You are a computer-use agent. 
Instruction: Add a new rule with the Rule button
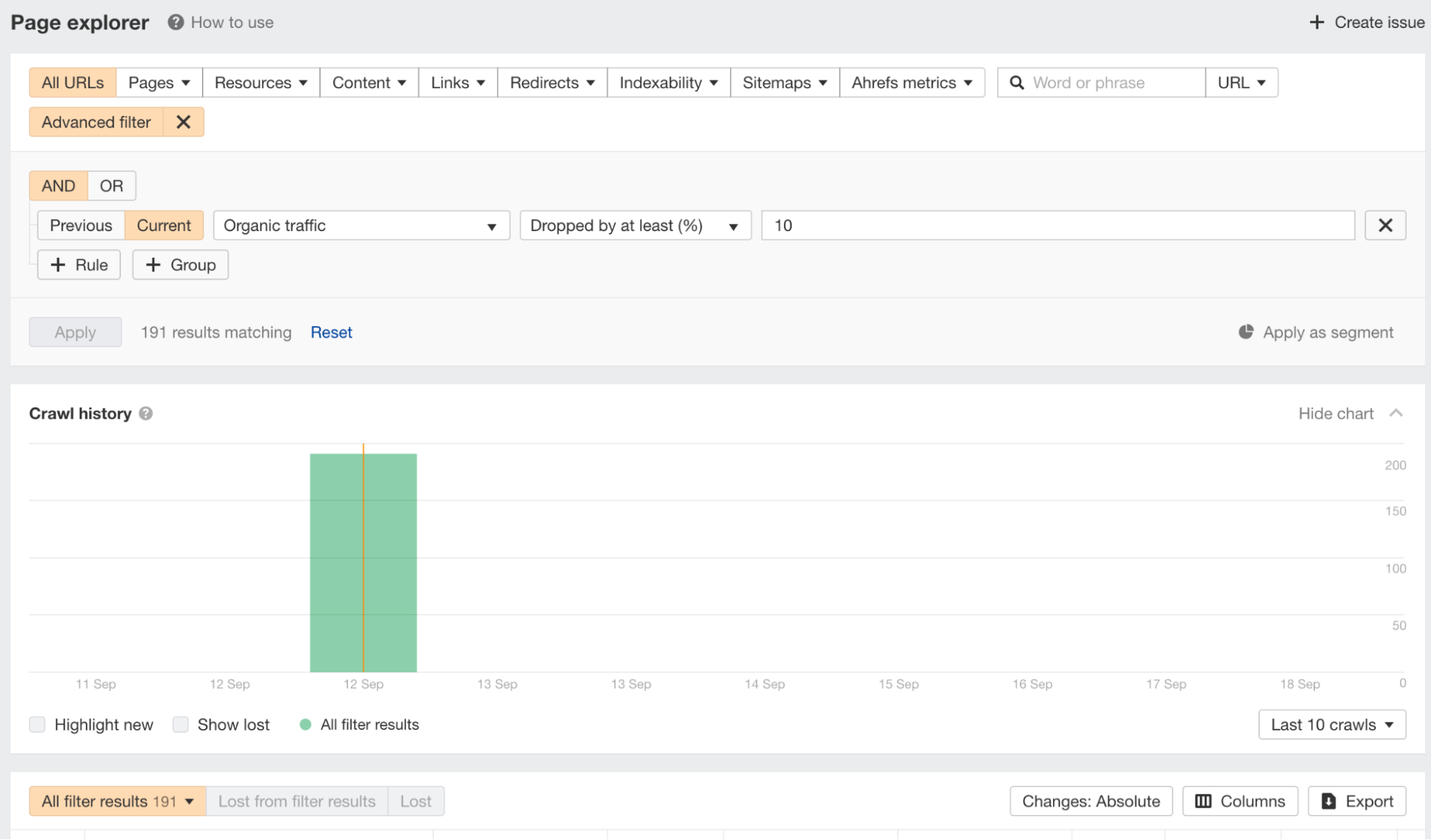[78, 265]
